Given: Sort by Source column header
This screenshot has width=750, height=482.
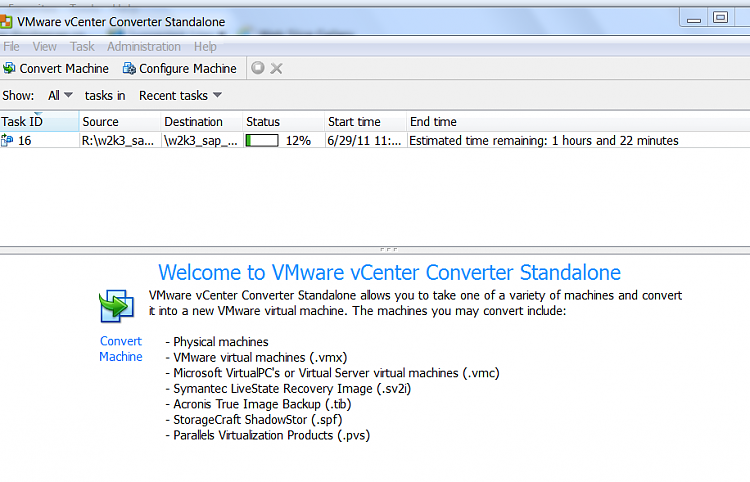Looking at the screenshot, I should [x=120, y=121].
